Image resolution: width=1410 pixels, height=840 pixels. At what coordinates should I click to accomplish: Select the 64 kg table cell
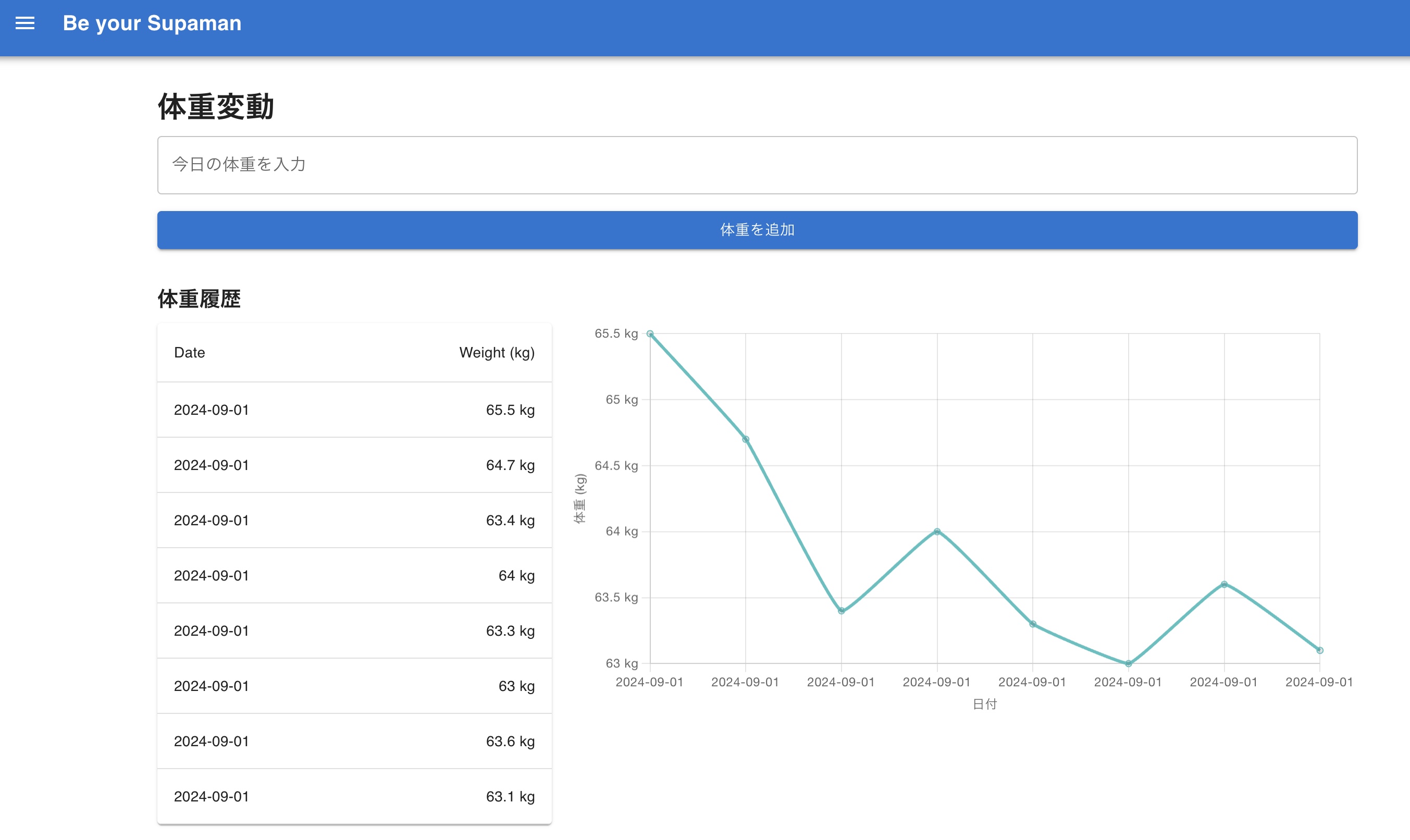[x=516, y=576]
